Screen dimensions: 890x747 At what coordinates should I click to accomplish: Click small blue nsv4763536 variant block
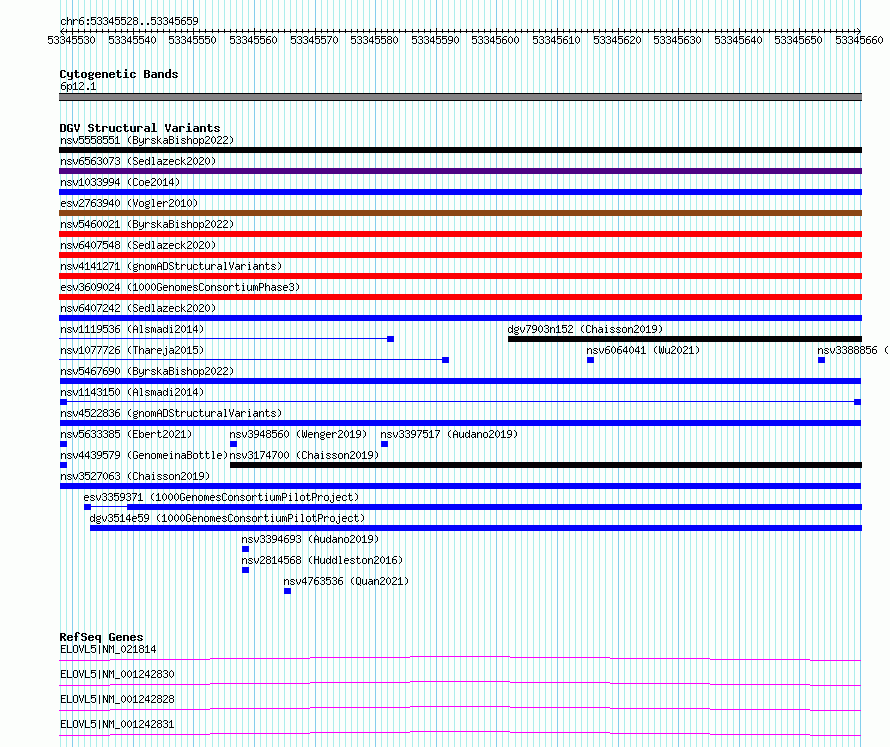click(288, 591)
